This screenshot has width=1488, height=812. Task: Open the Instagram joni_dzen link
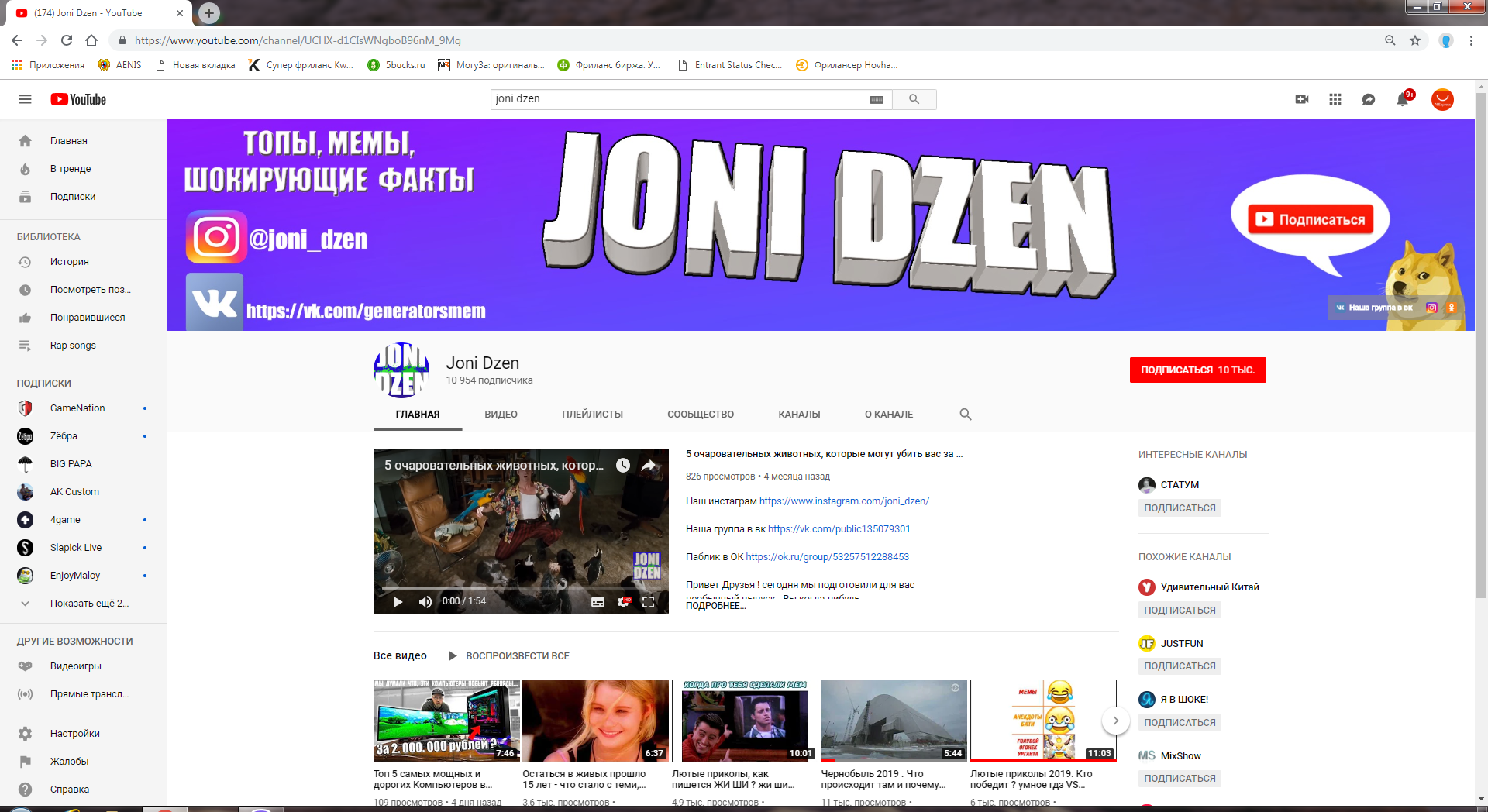[844, 501]
